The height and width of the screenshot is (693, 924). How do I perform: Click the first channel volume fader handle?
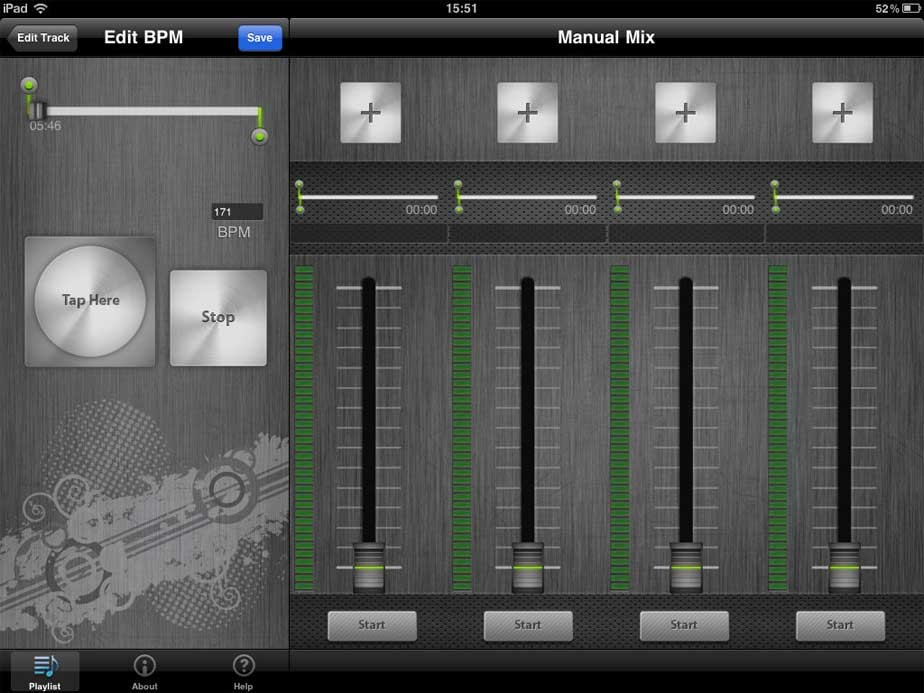click(x=367, y=565)
